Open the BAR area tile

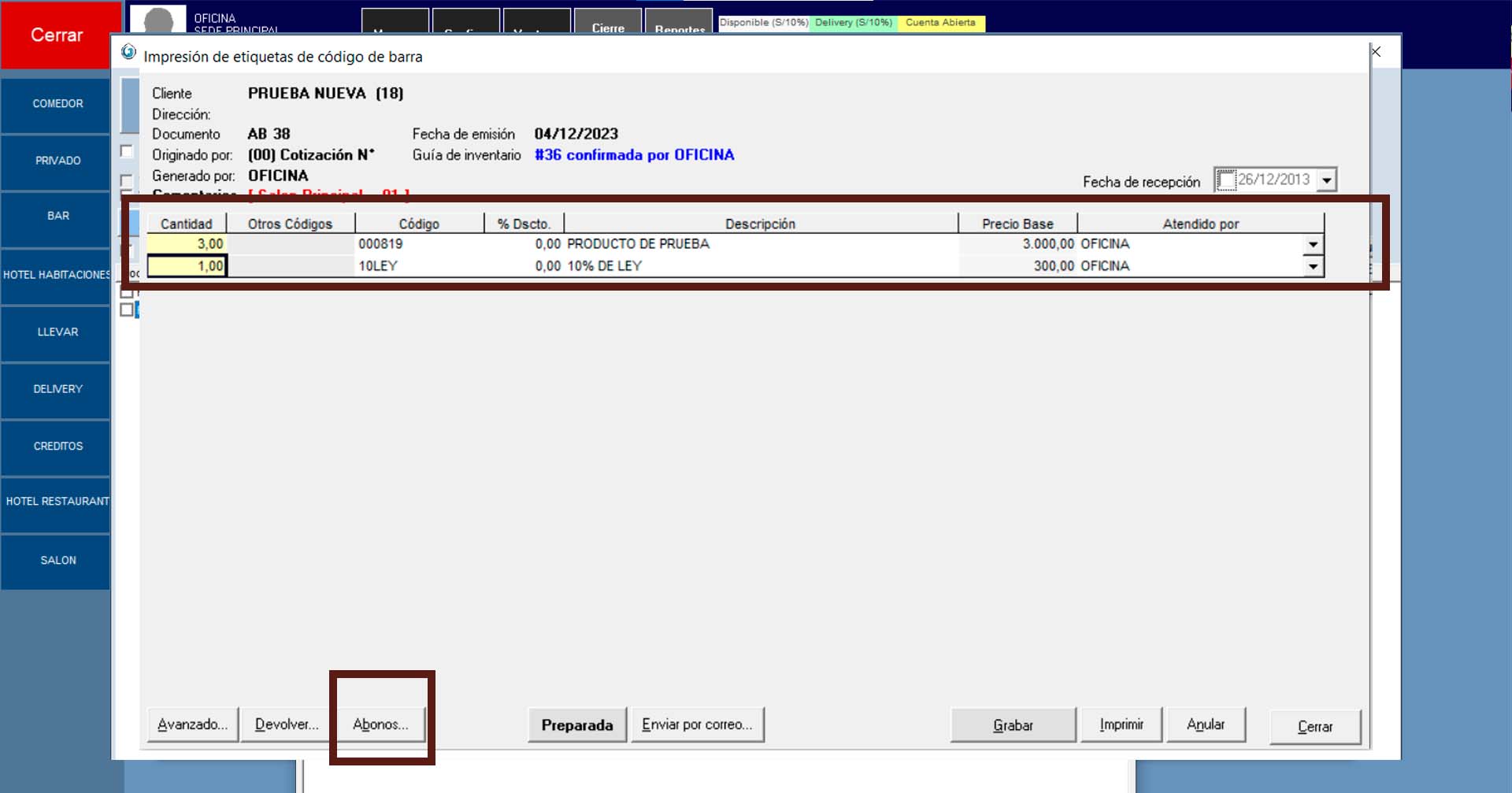point(57,216)
